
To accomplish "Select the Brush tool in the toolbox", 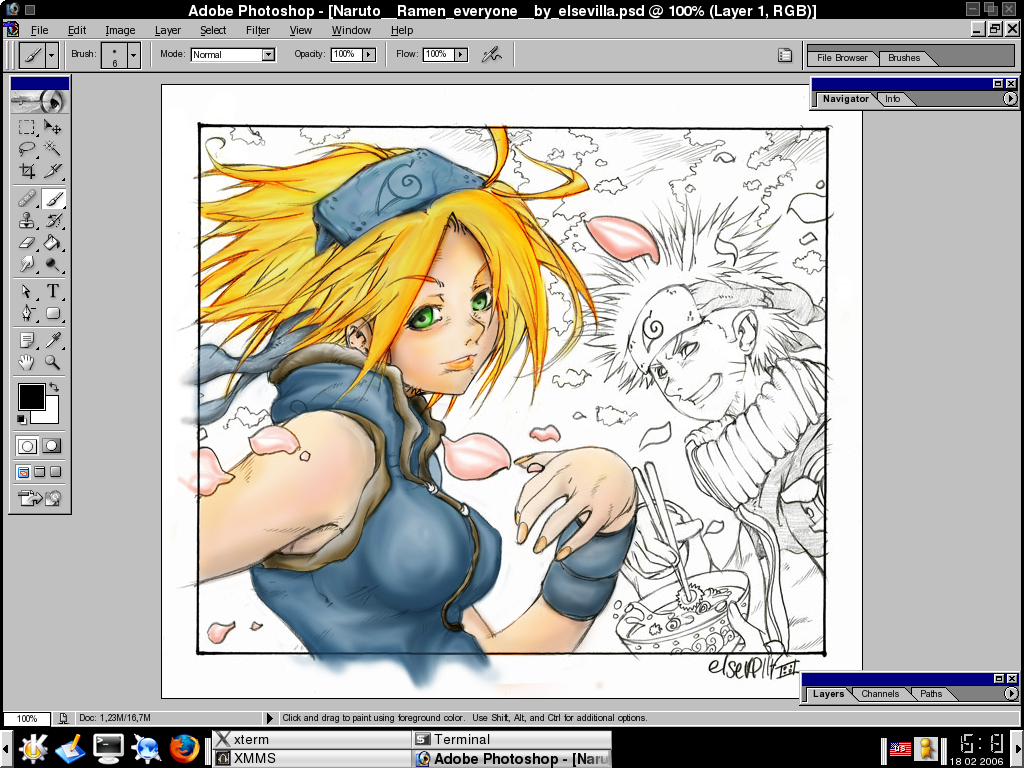I will [x=52, y=199].
